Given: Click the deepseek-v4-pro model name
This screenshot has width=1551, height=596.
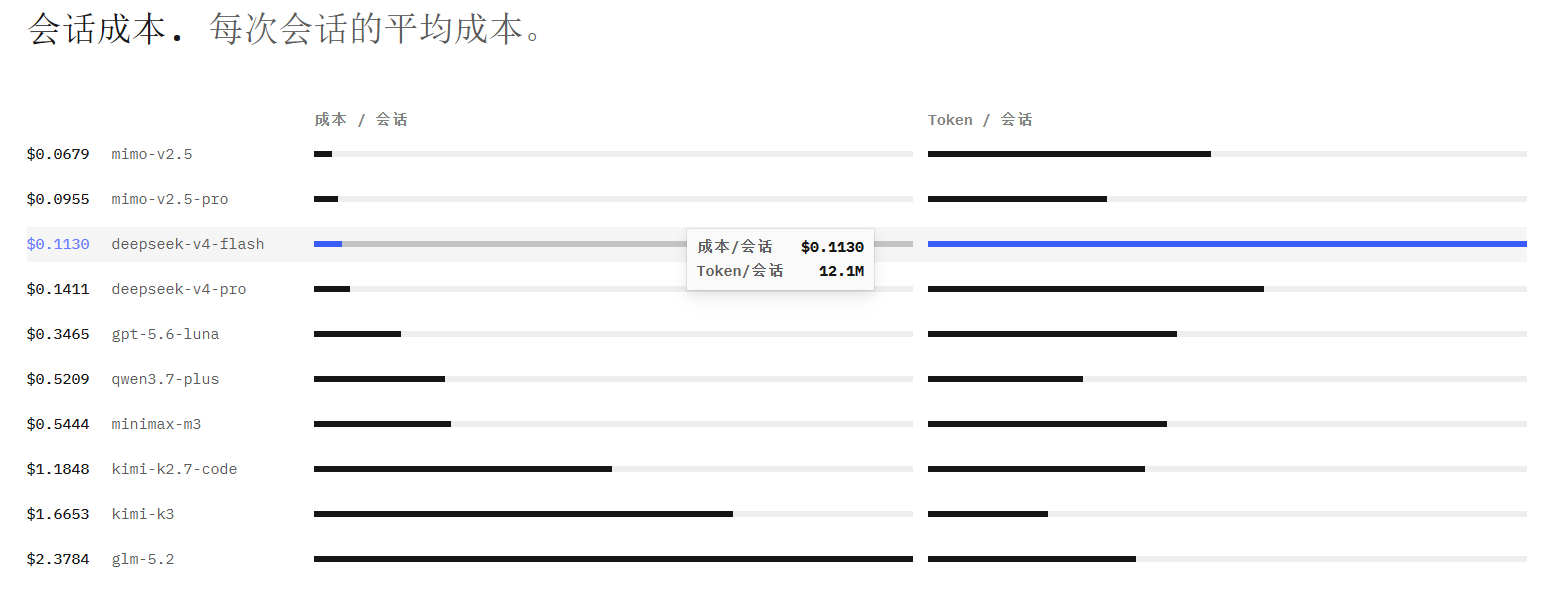Looking at the screenshot, I should point(179,289).
